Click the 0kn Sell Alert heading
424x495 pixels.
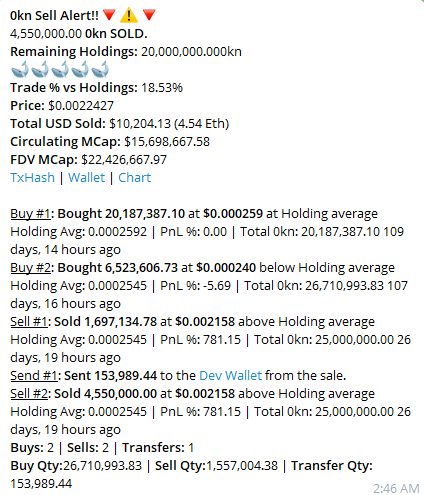(54, 15)
